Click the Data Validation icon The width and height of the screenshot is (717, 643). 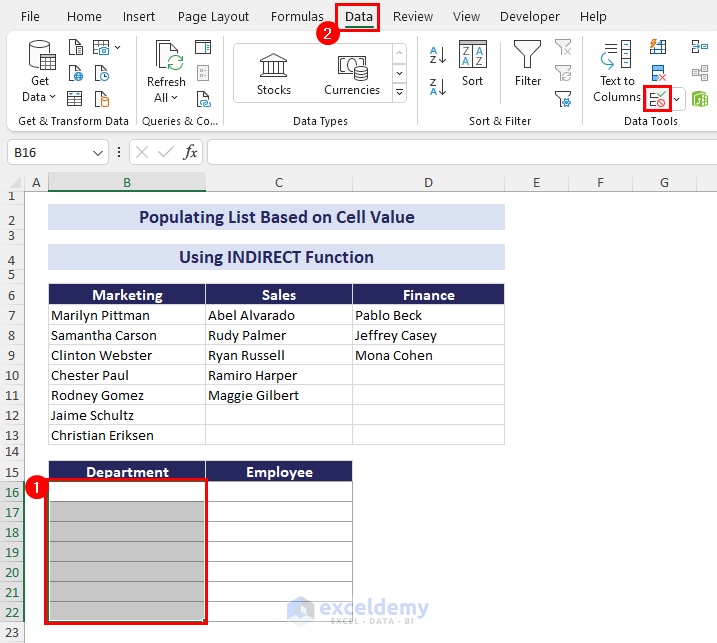tap(658, 99)
